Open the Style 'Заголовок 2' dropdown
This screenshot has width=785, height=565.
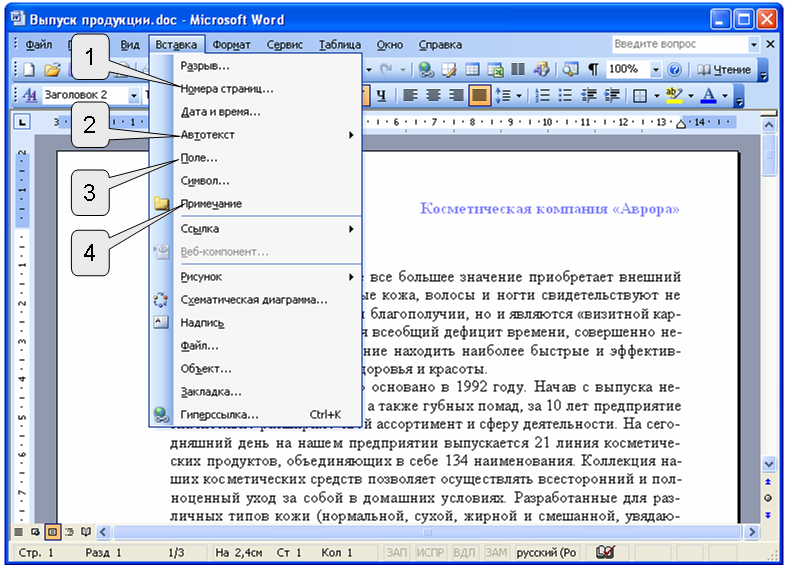pyautogui.click(x=134, y=95)
